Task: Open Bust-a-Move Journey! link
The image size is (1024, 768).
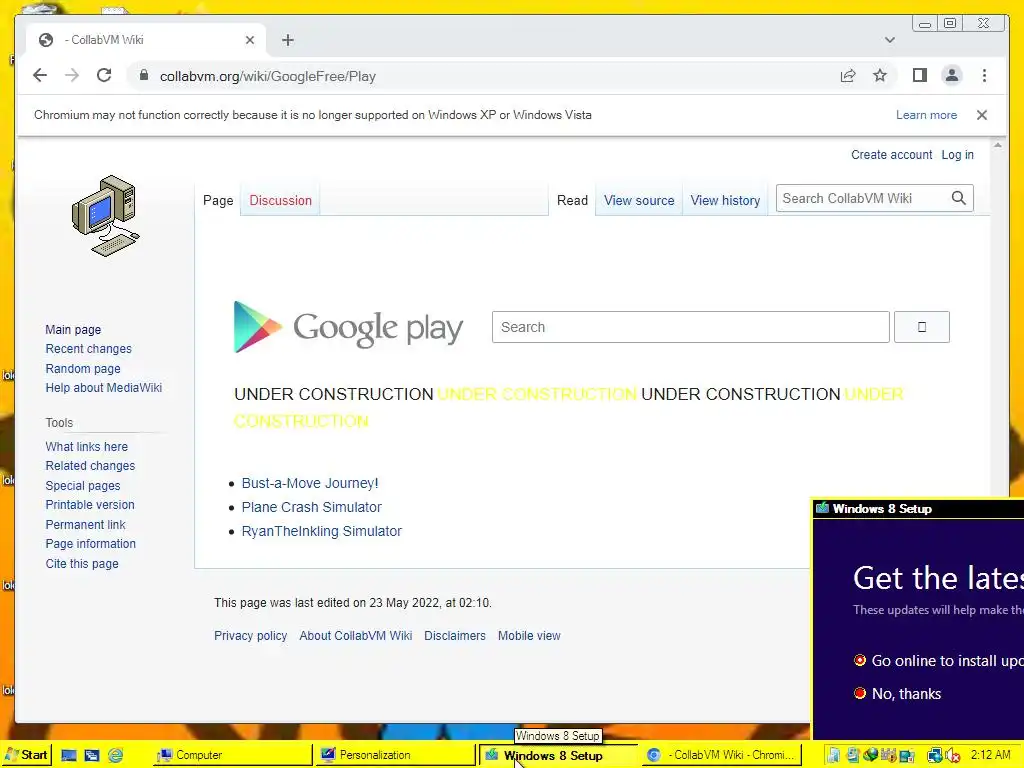Action: click(310, 483)
